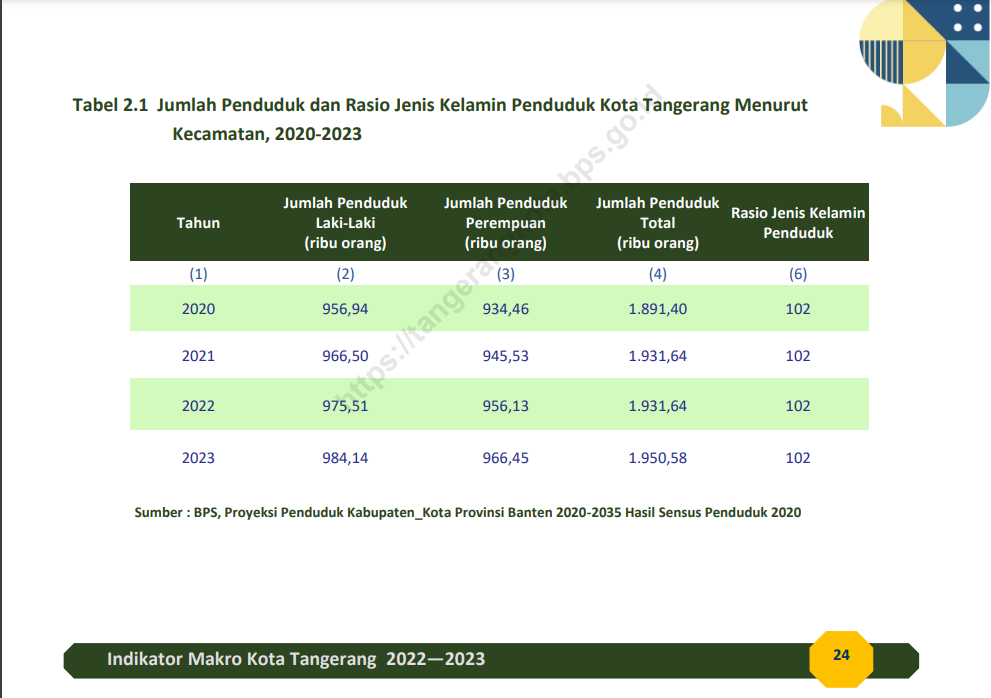Click female population value 934,46

(506, 309)
